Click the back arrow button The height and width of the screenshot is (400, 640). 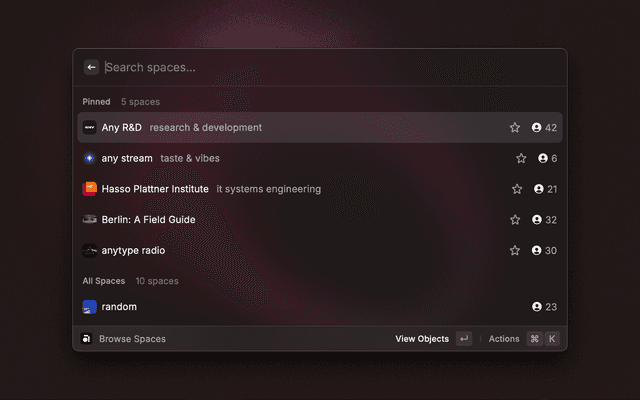91,67
